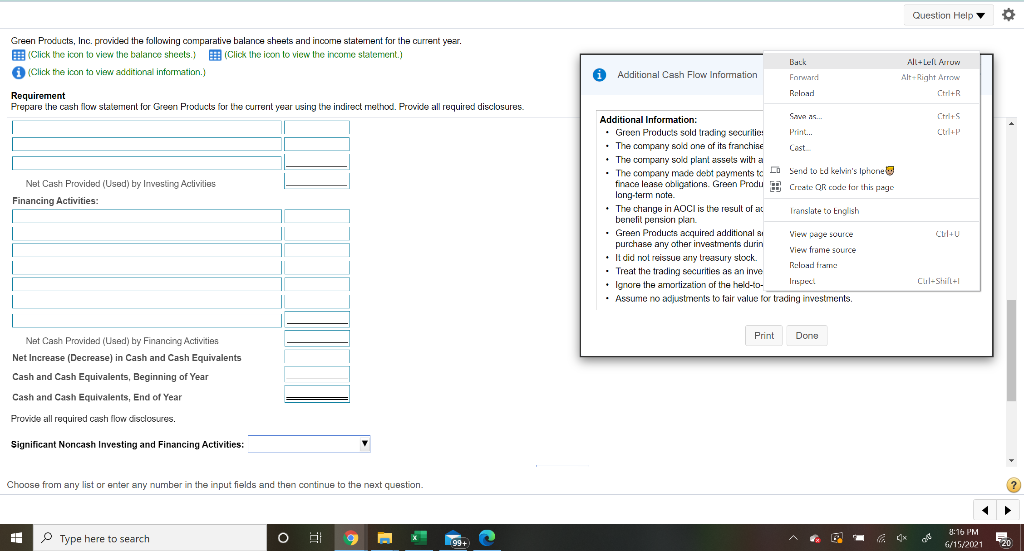Choose Inspect in context menu

pos(871,281)
